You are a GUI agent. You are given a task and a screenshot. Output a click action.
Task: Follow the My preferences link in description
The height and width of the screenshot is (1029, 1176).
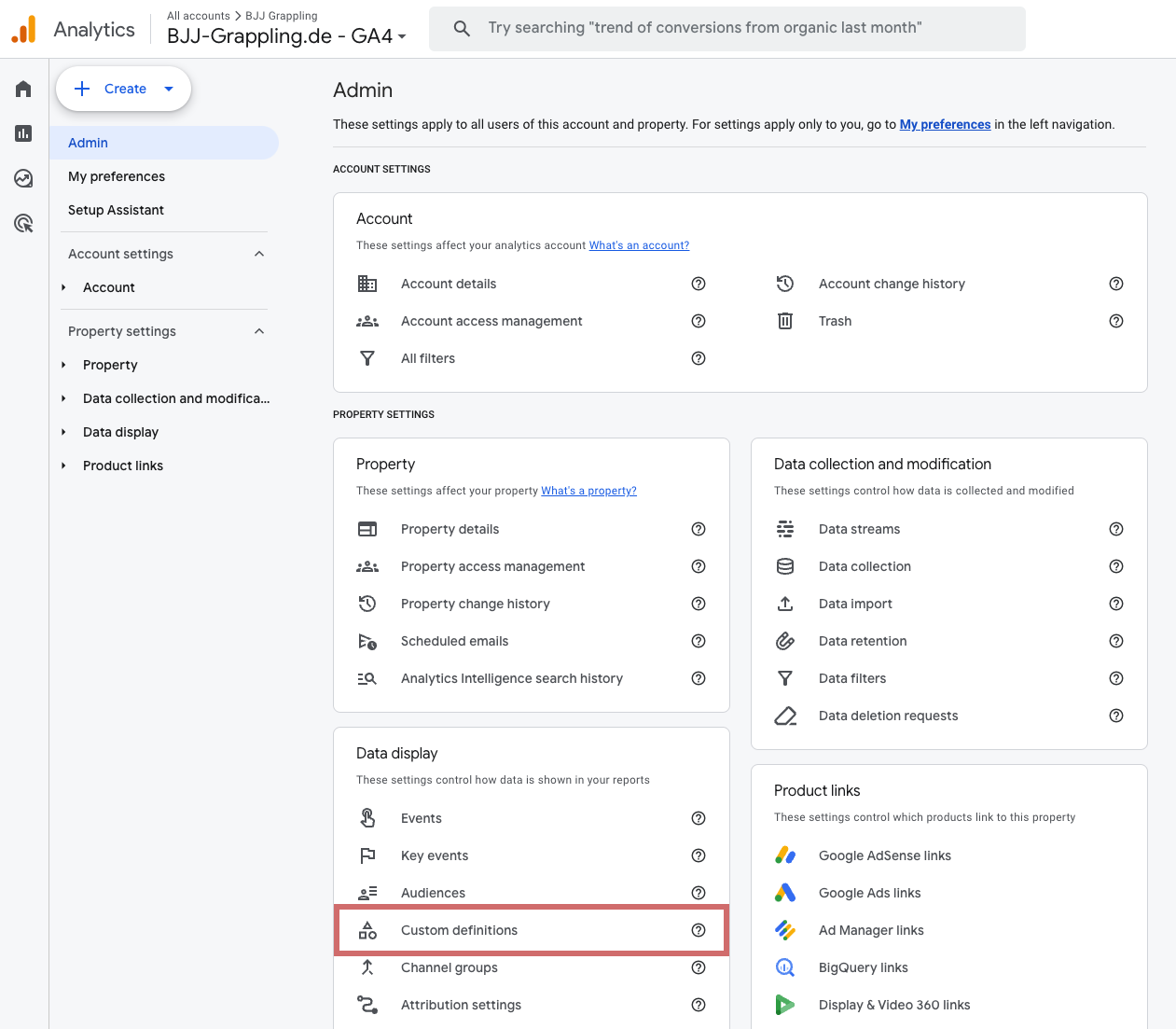click(x=945, y=124)
